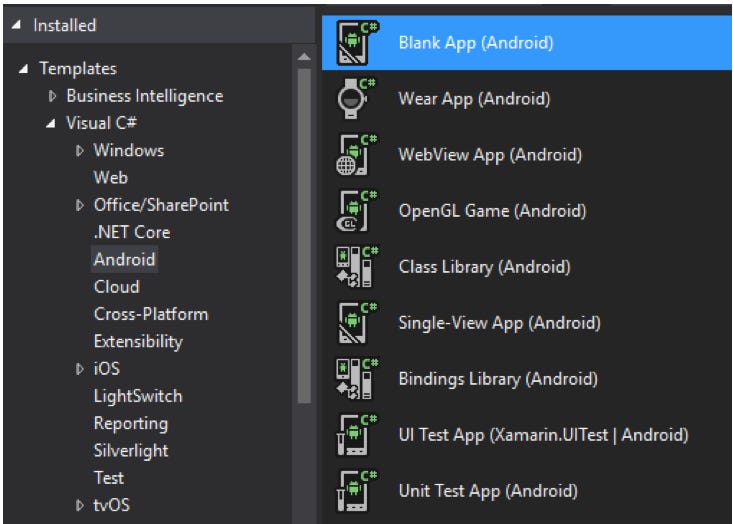733x524 pixels.
Task: Click the Single-View App template icon
Action: pos(357,323)
